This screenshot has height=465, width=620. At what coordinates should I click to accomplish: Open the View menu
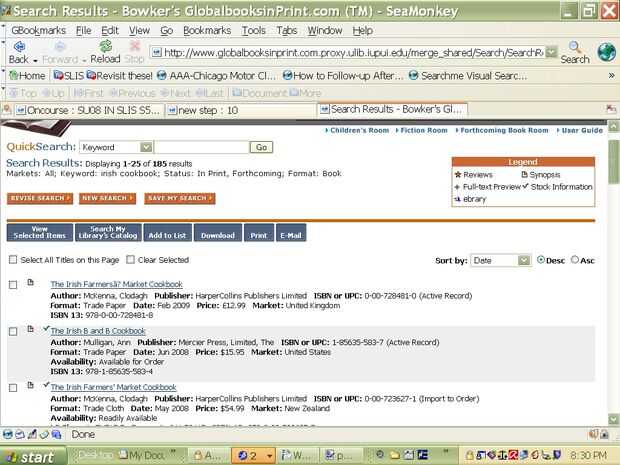(x=139, y=30)
